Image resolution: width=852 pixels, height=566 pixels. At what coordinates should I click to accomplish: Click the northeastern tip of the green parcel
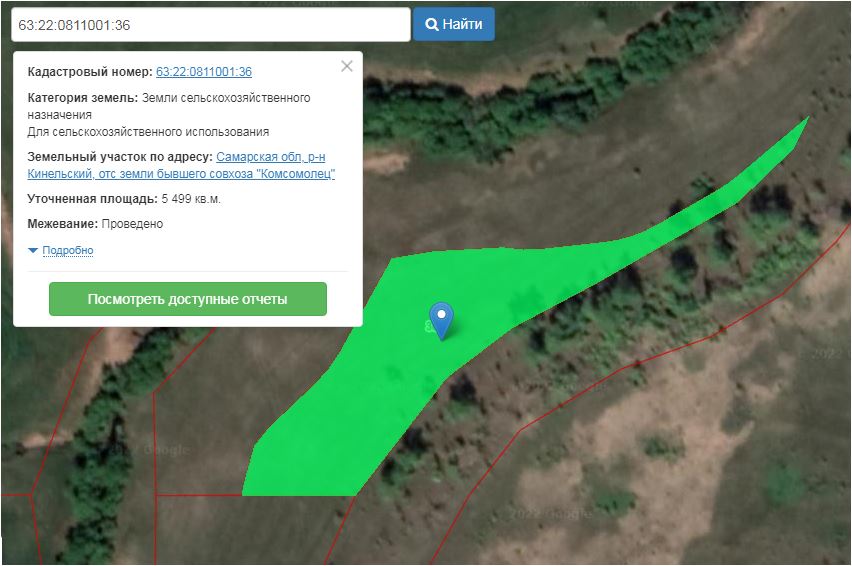click(x=802, y=124)
